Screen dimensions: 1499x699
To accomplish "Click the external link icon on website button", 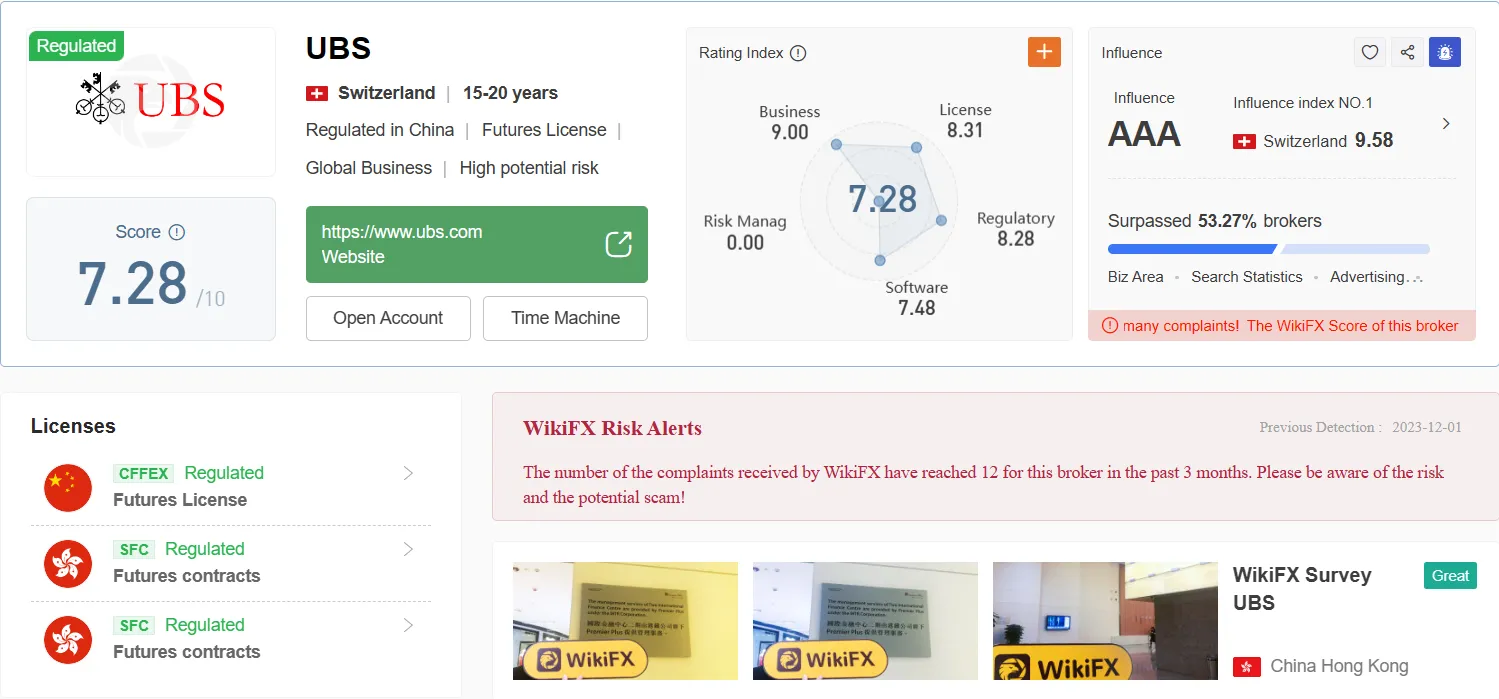I will click(619, 244).
